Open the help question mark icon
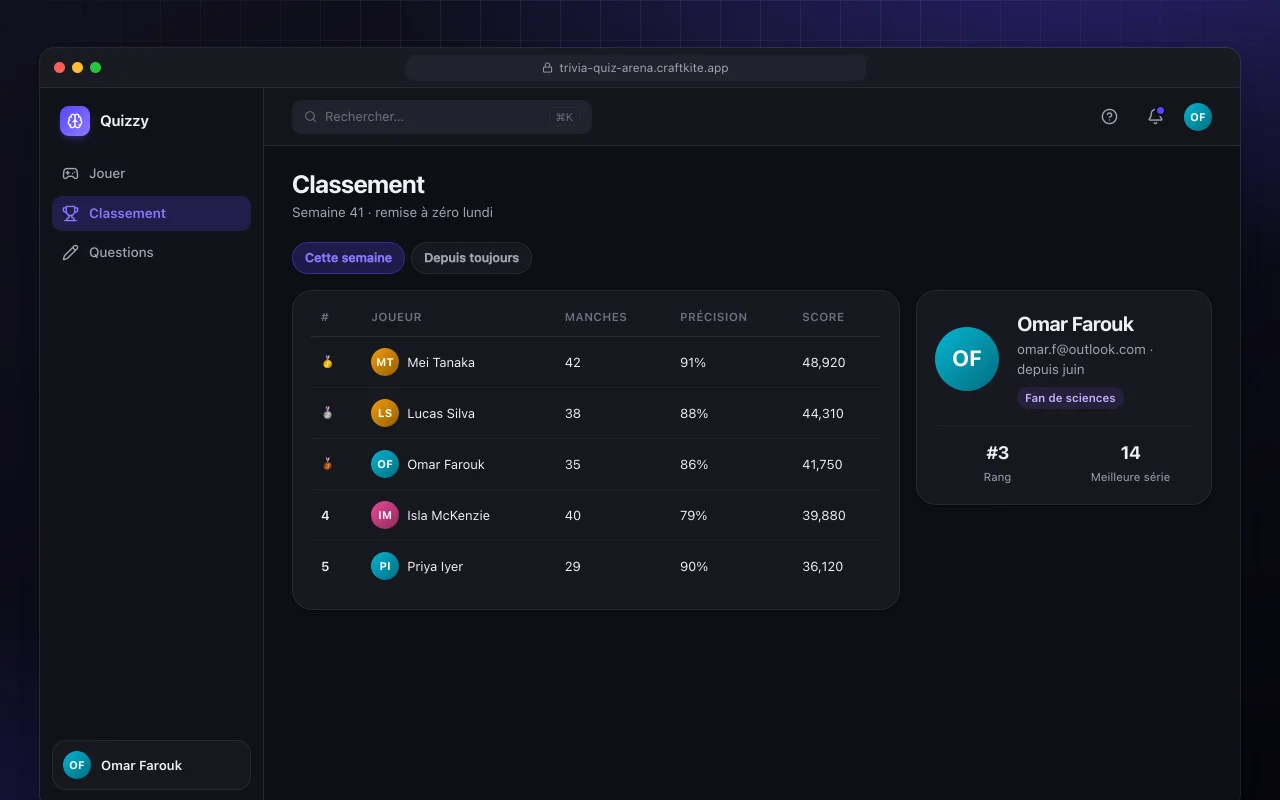This screenshot has width=1280, height=800. (1109, 117)
